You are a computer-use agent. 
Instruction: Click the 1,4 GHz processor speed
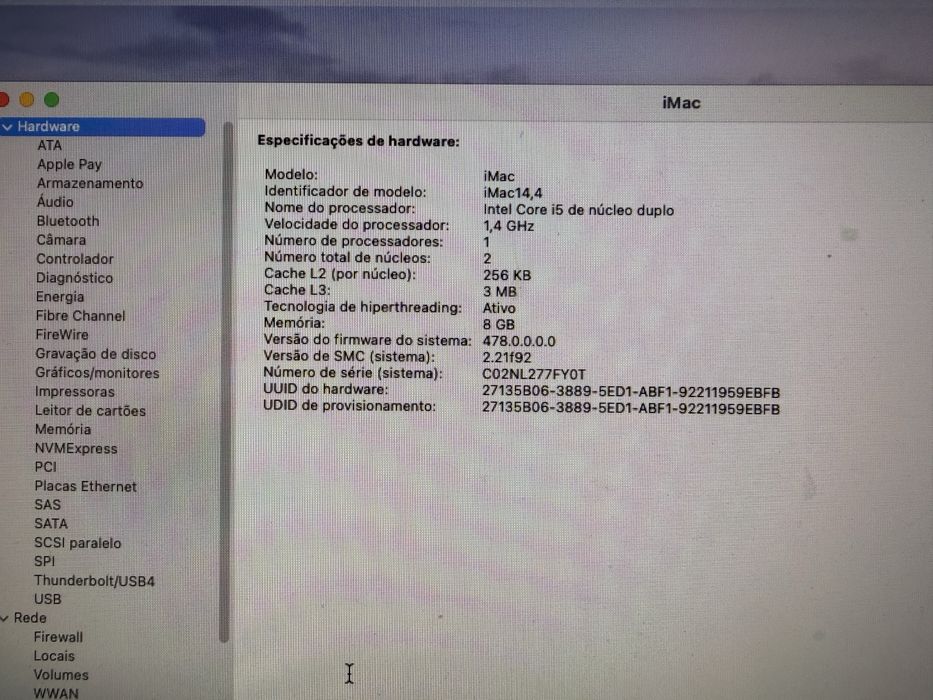pos(508,226)
